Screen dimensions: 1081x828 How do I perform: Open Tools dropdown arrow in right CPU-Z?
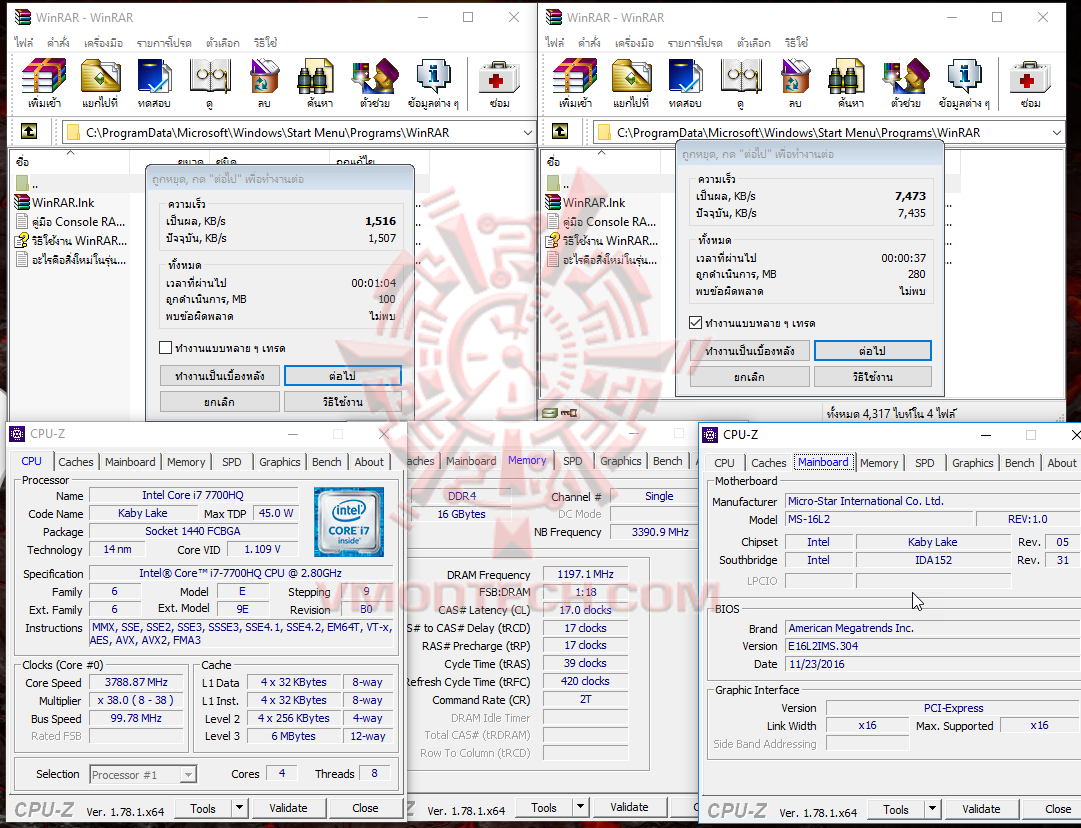click(932, 809)
